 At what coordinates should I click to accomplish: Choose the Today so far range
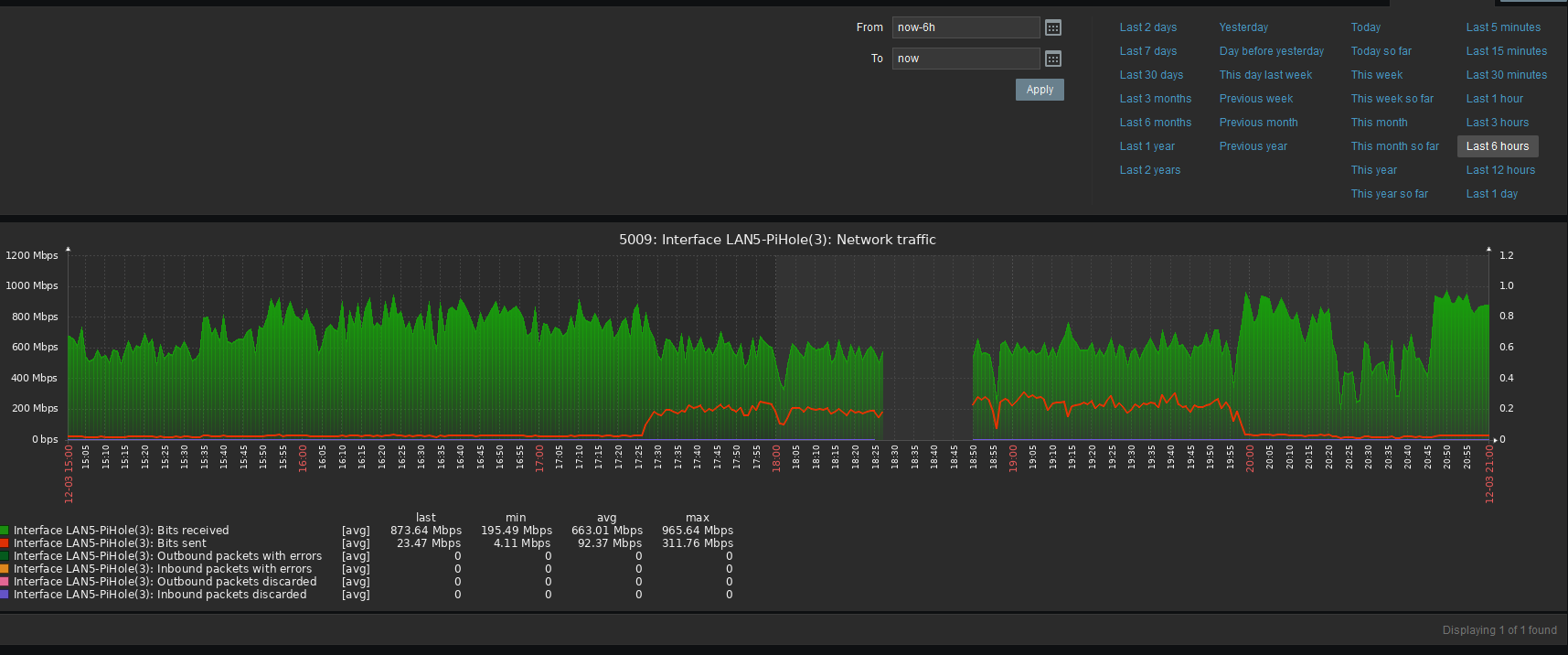point(1381,51)
